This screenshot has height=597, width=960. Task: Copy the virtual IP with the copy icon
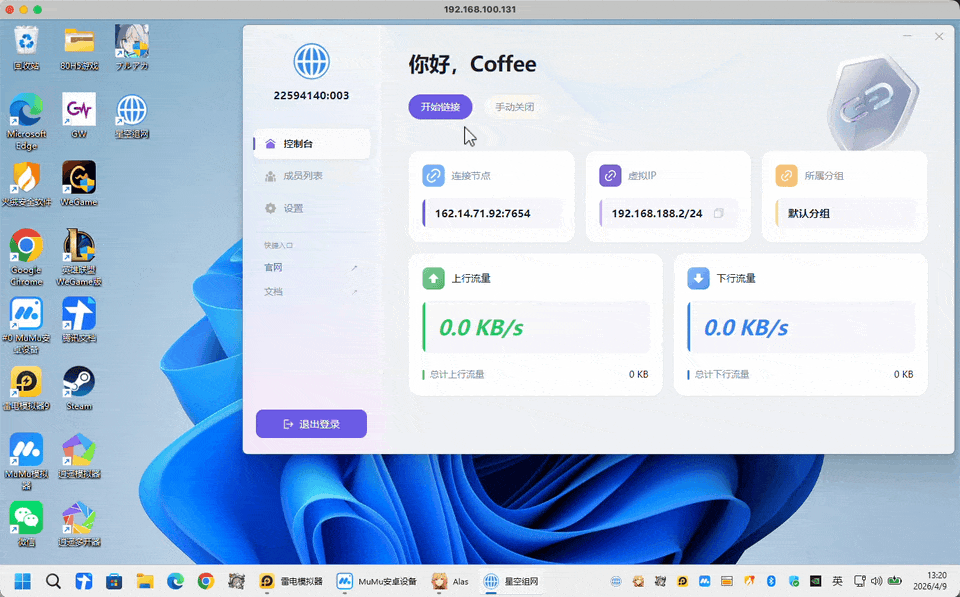point(719,213)
